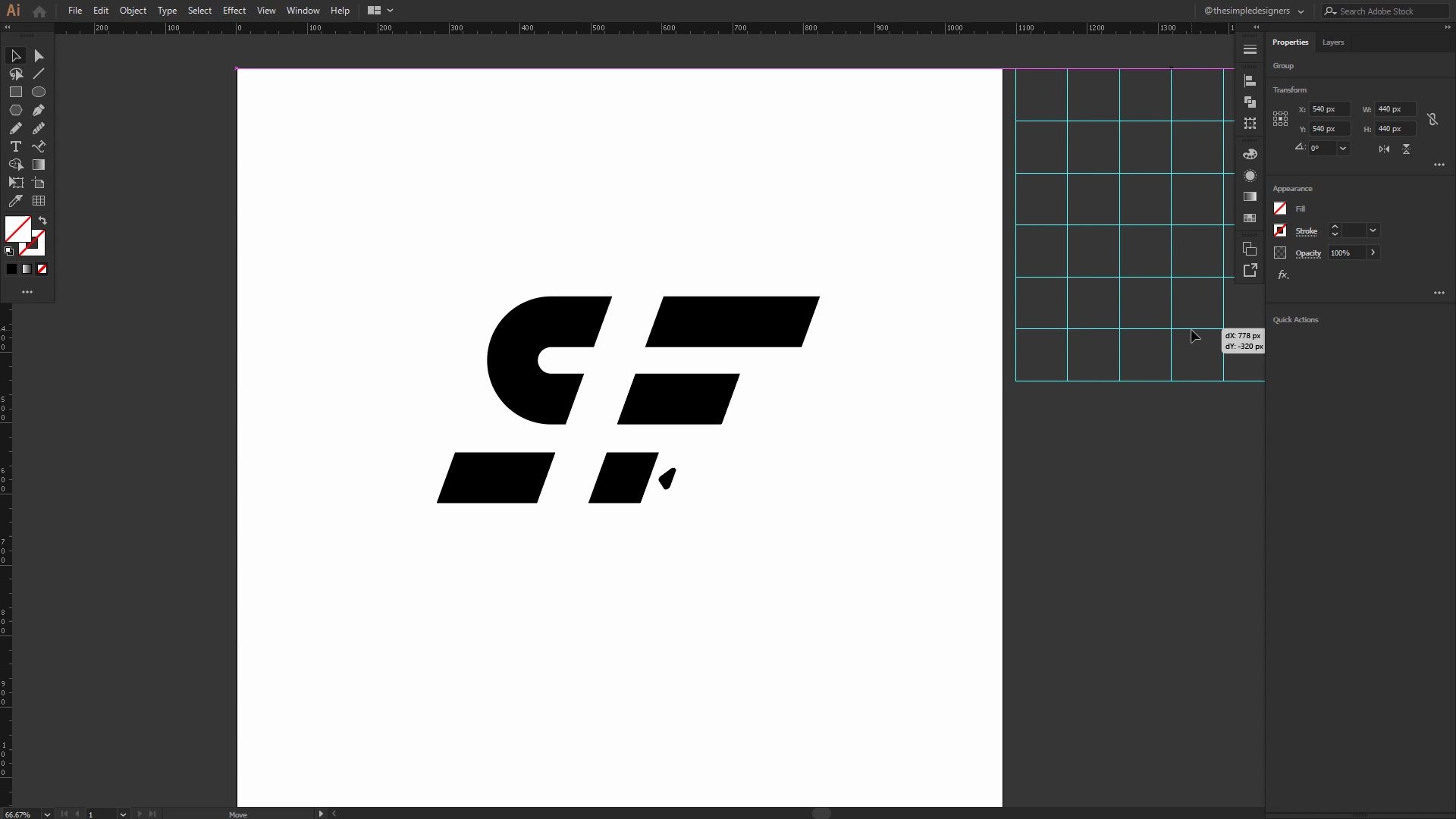Toggle the rotation angle dropdown
This screenshot has height=819, width=1456.
click(1342, 148)
